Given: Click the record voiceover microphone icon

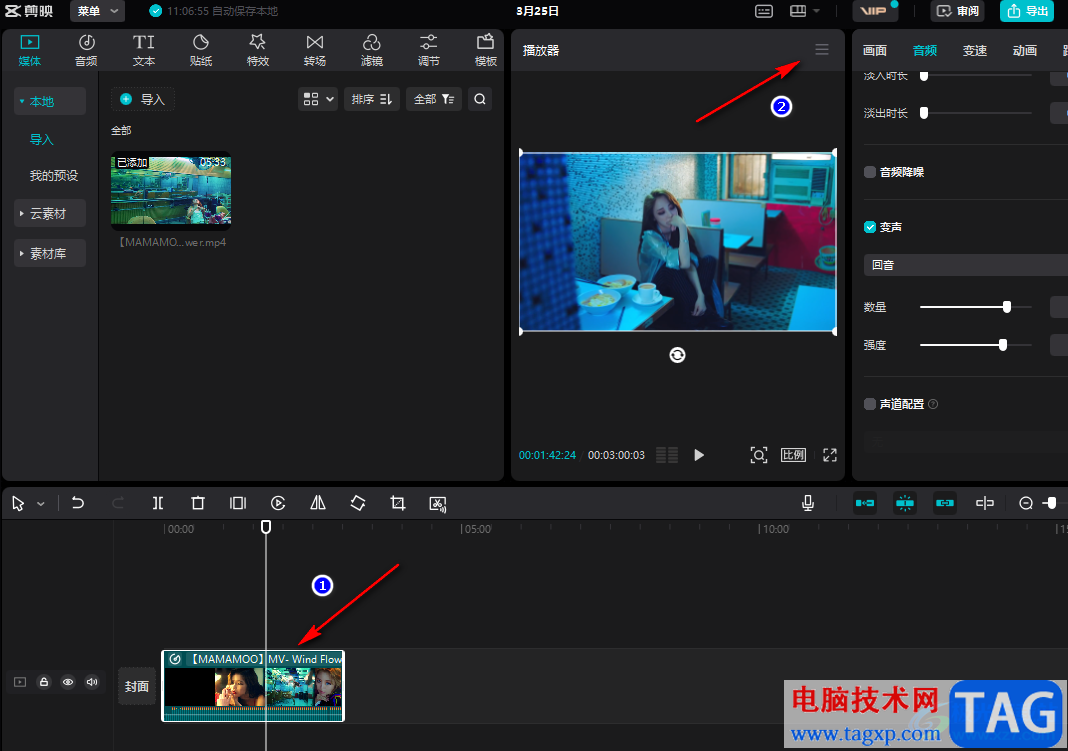Looking at the screenshot, I should point(808,503).
